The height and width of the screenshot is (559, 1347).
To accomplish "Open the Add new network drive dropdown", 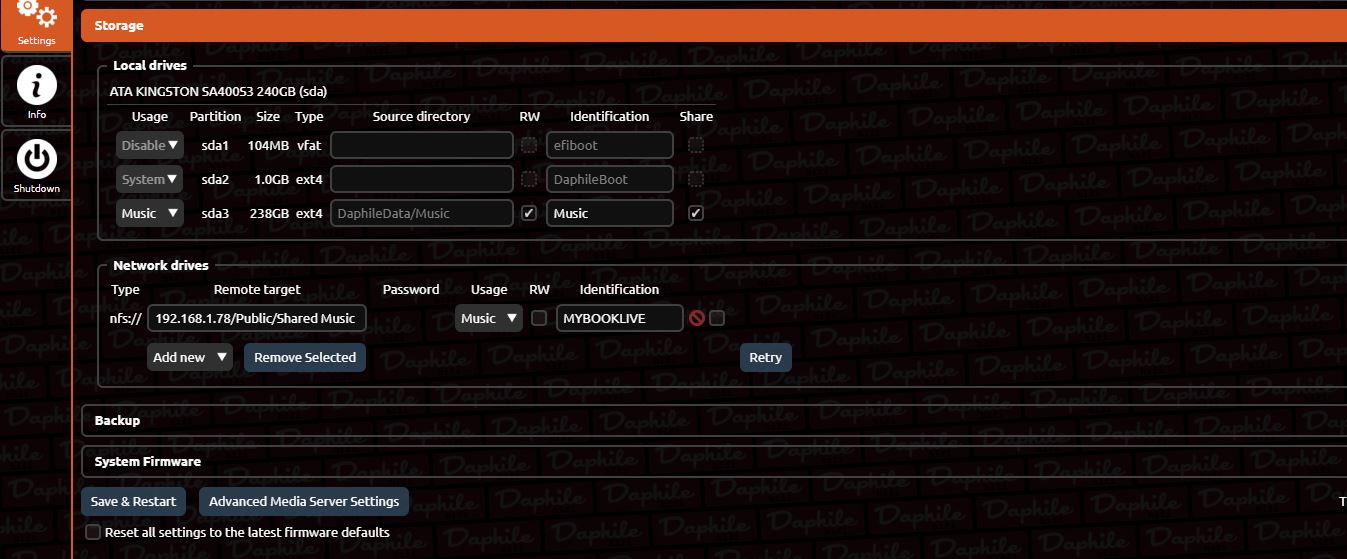I will (x=190, y=357).
